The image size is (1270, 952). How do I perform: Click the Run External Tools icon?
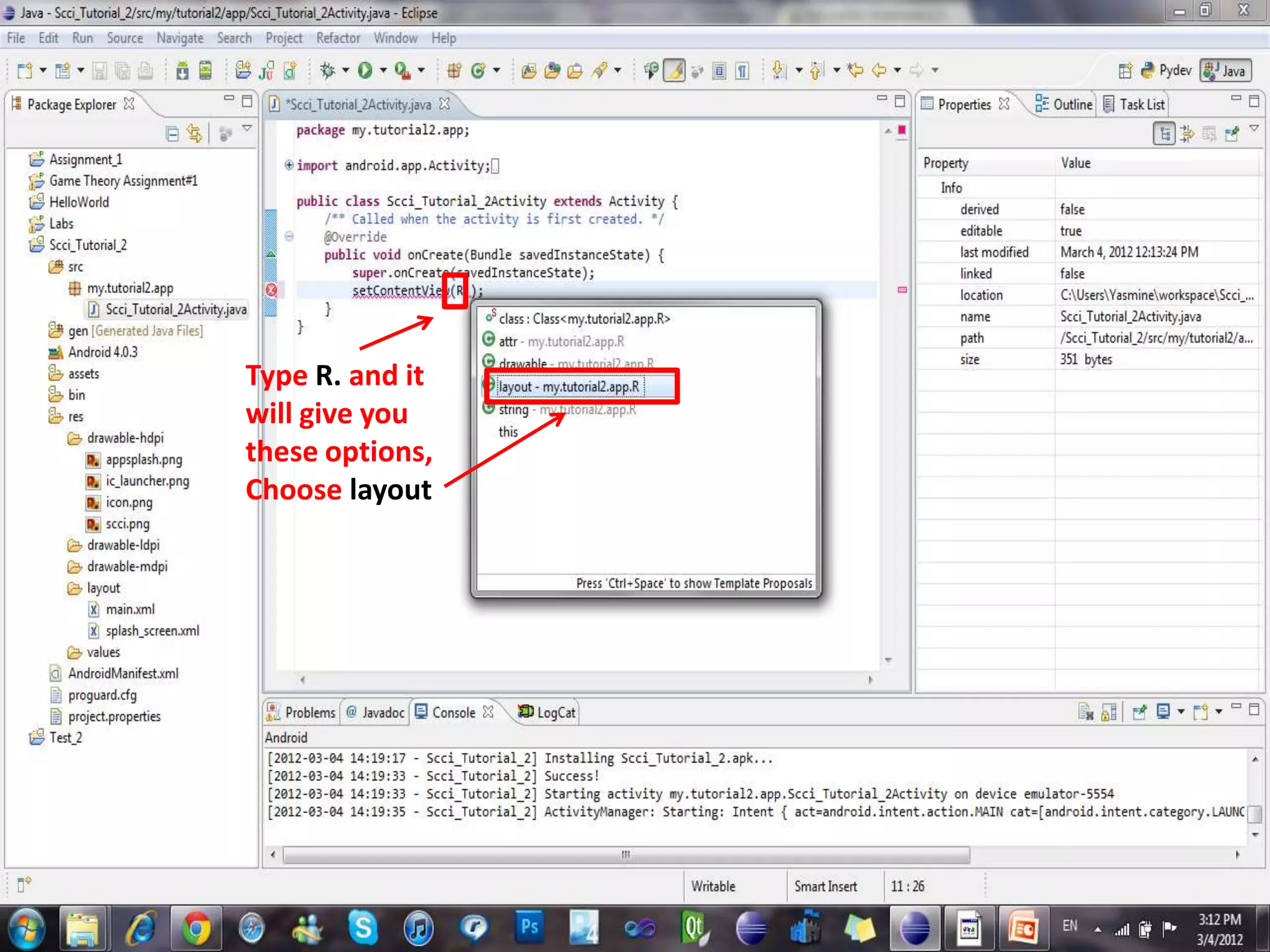click(x=402, y=71)
